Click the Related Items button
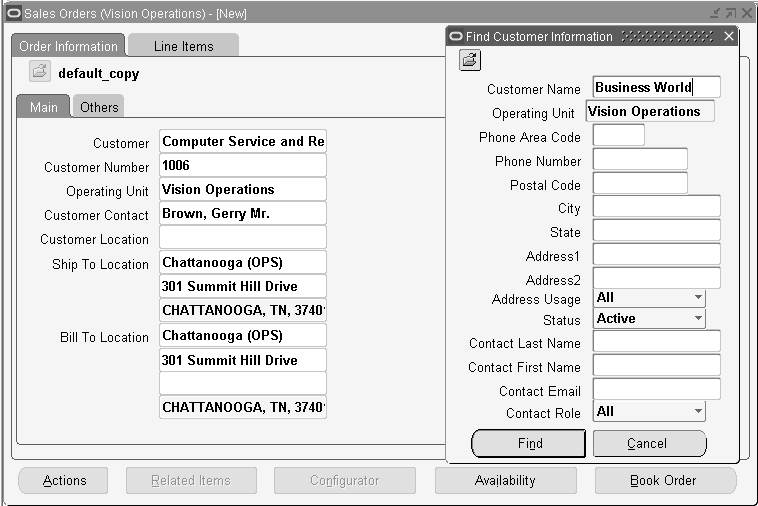758x506 pixels. (191, 480)
